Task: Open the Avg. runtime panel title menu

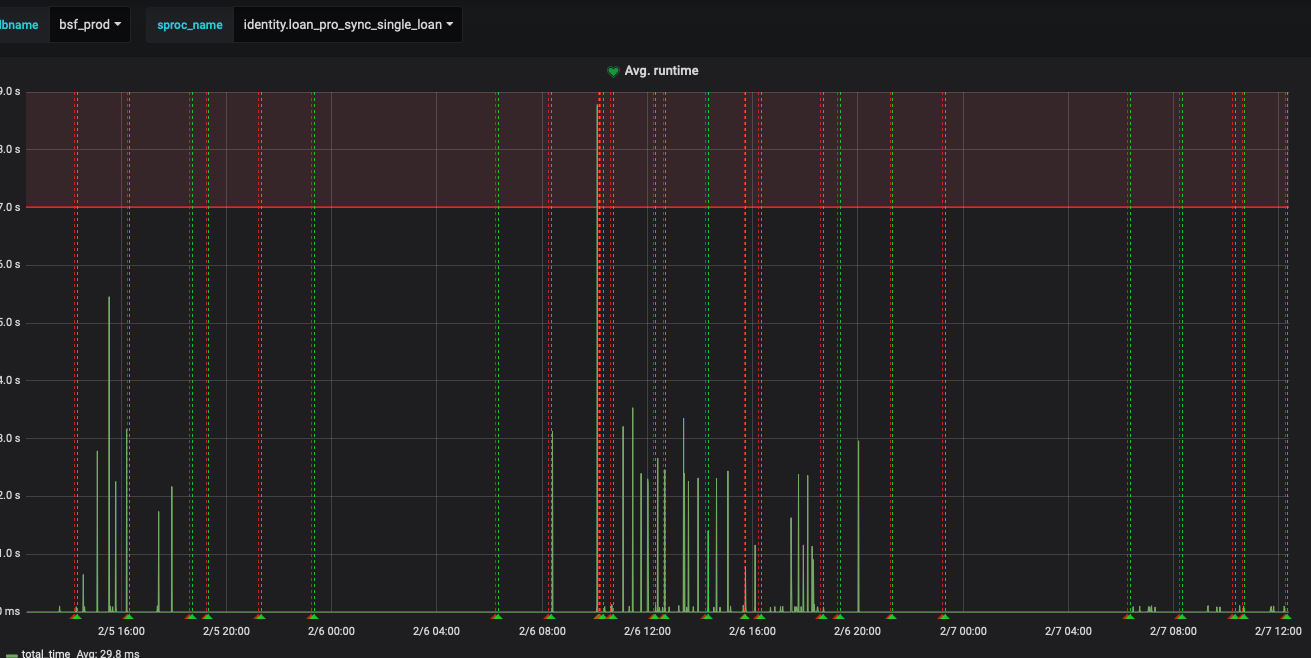Action: coord(661,71)
